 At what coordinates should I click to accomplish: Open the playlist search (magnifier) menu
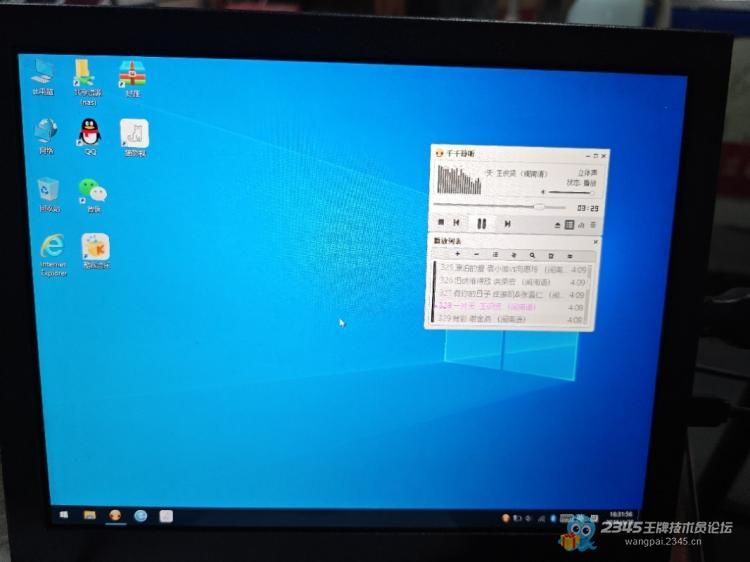click(532, 255)
